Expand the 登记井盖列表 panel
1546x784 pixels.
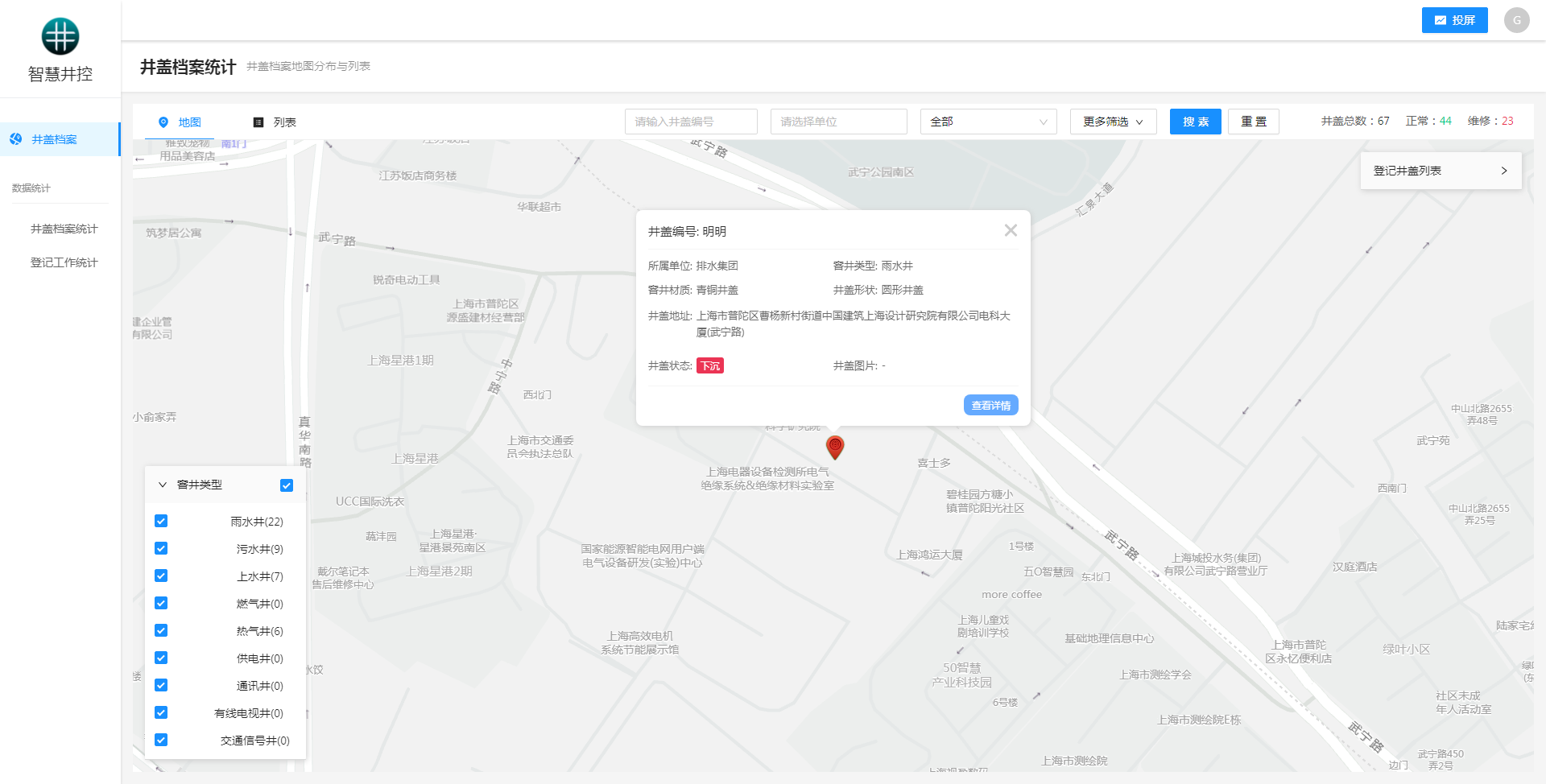click(x=1441, y=171)
